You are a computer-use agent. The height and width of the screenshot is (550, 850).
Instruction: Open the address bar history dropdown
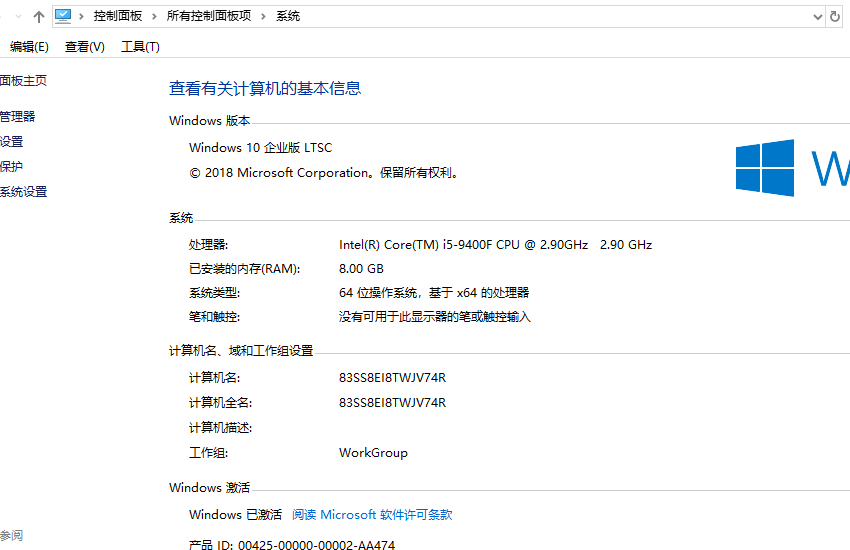coord(817,16)
